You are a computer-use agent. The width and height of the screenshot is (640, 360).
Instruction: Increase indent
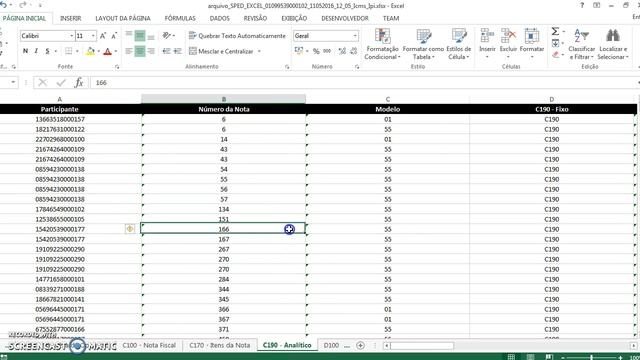(x=178, y=51)
